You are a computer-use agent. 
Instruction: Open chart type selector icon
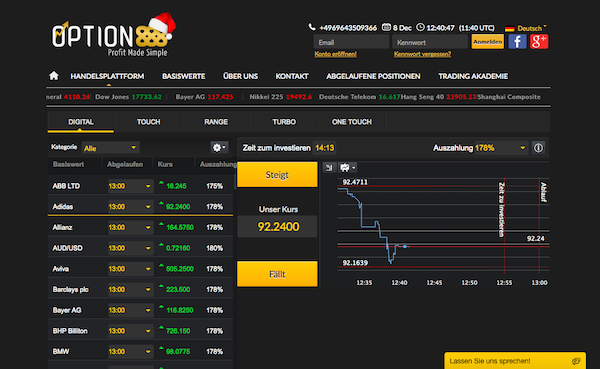click(x=347, y=168)
